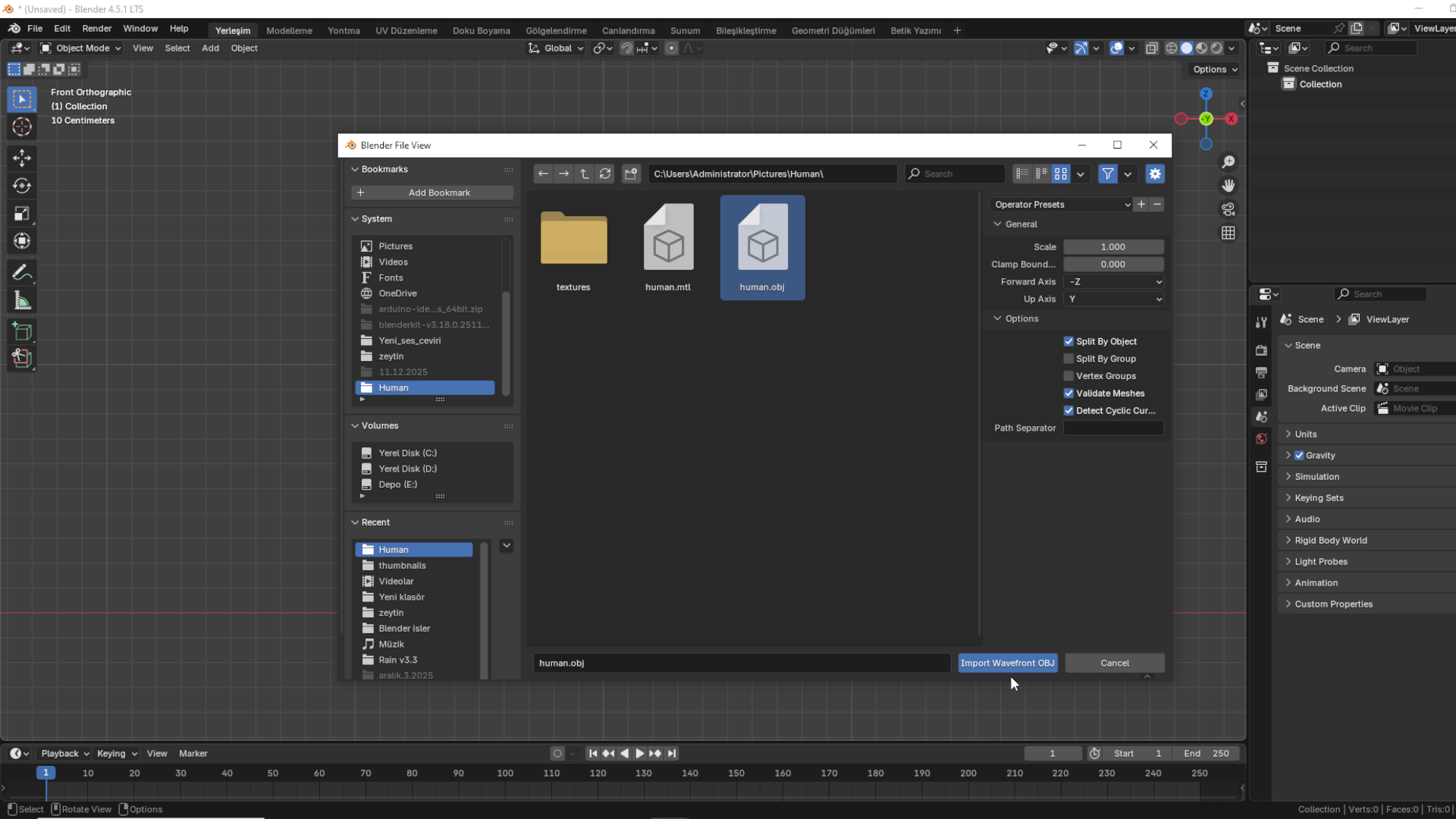Select the Measure tool
1456x819 pixels.
click(22, 300)
